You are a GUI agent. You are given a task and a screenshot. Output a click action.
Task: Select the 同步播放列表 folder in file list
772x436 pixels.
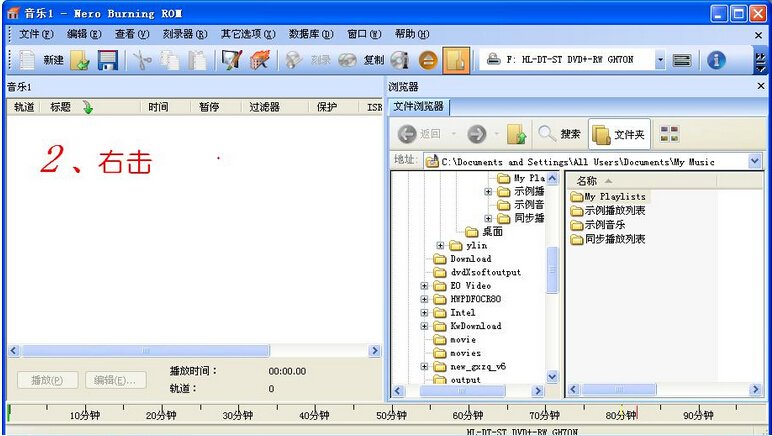[x=608, y=239]
